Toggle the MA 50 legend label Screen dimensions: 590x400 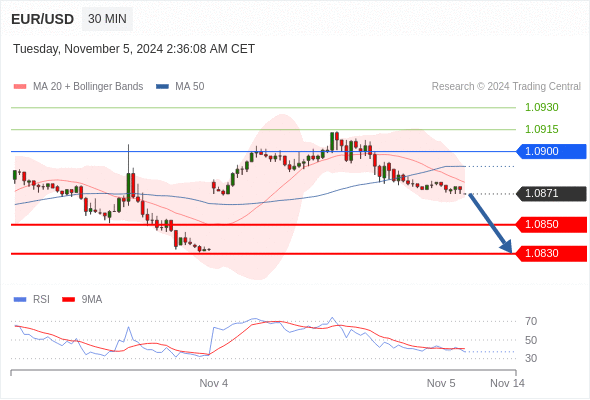pyautogui.click(x=190, y=87)
